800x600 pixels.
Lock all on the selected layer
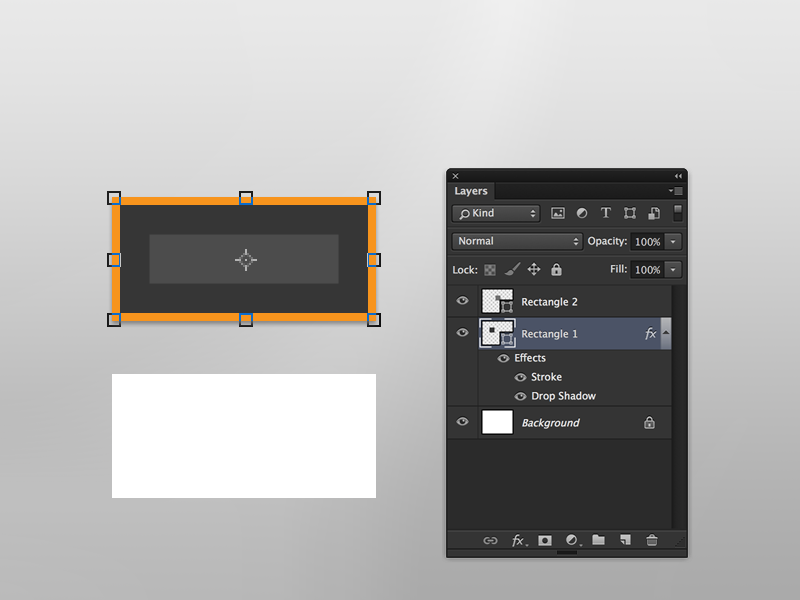coord(556,270)
